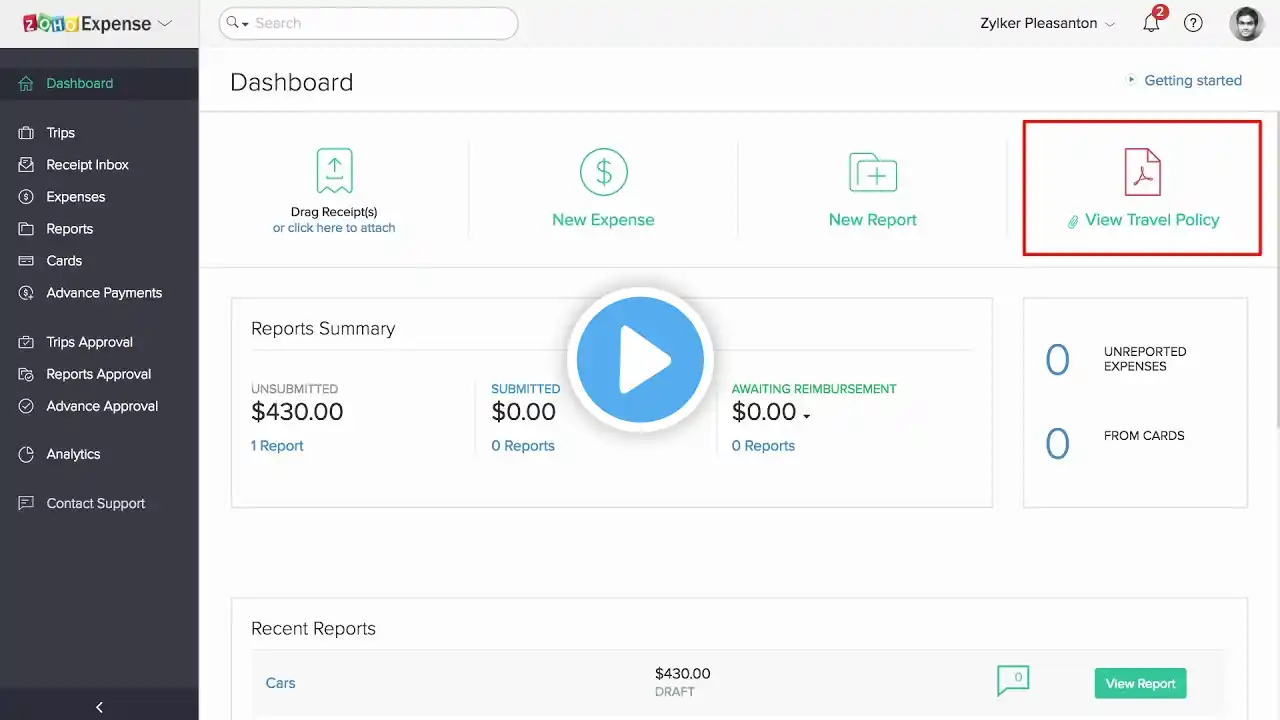Click the Unreported Expenses count

pos(1057,359)
